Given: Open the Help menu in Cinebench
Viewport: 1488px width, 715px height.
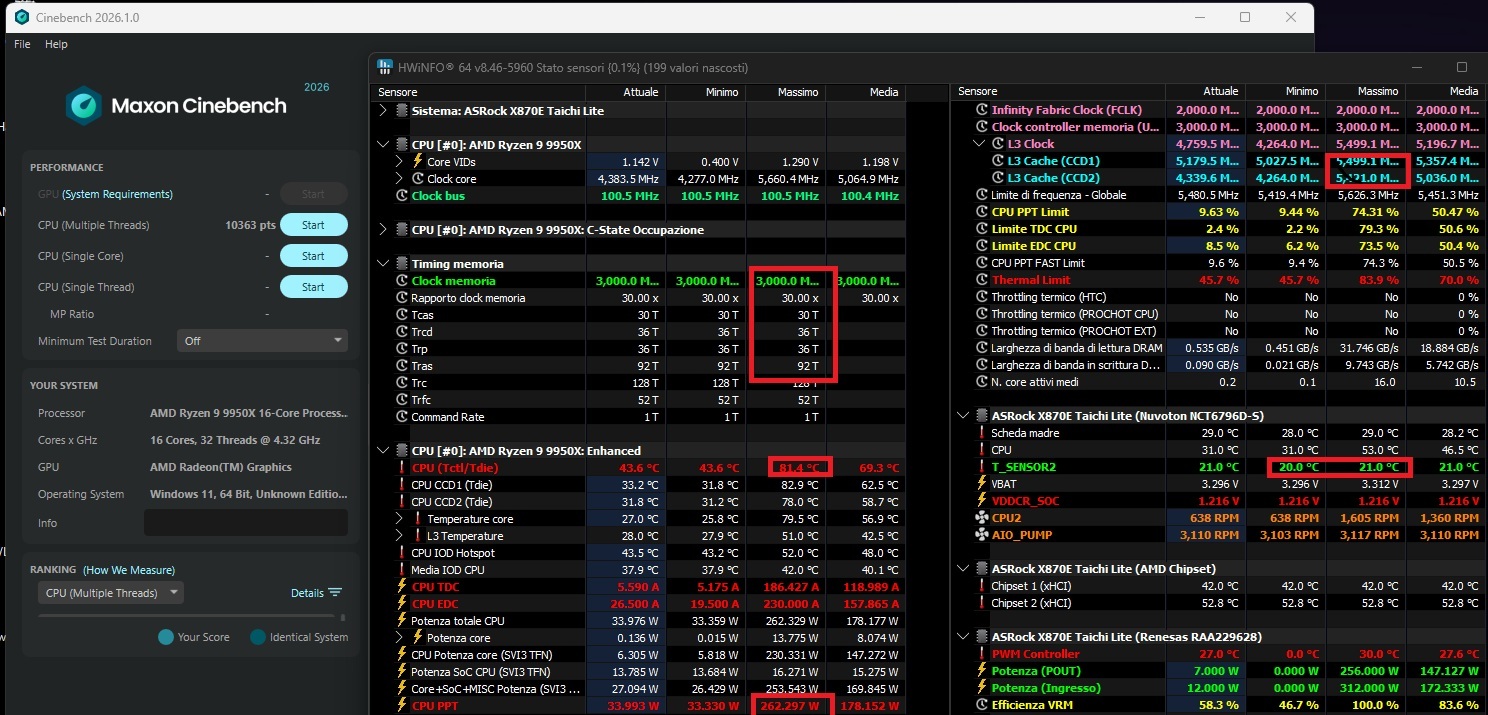Looking at the screenshot, I should pyautogui.click(x=56, y=44).
